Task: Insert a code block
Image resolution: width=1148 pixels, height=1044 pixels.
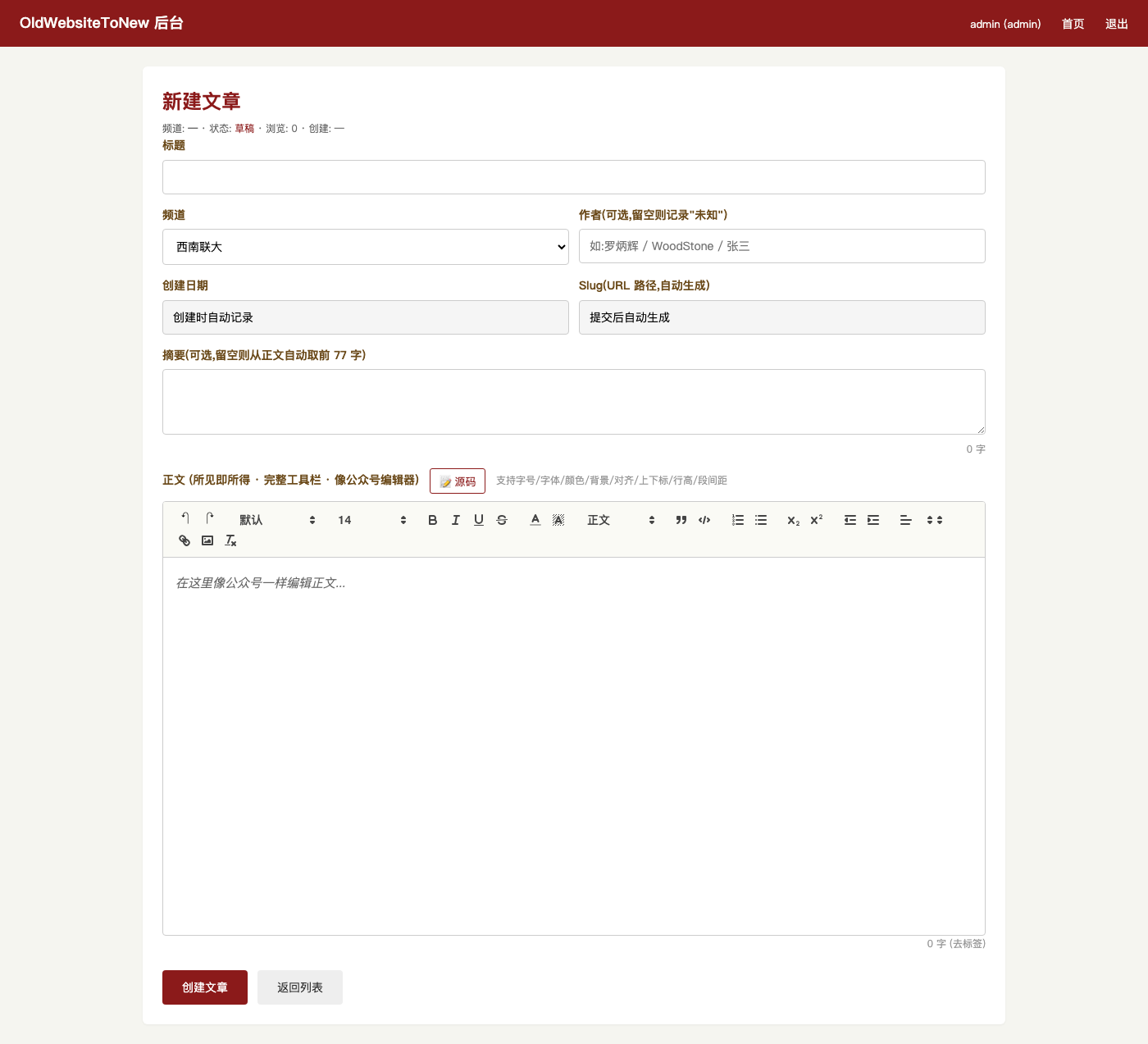Action: [704, 520]
